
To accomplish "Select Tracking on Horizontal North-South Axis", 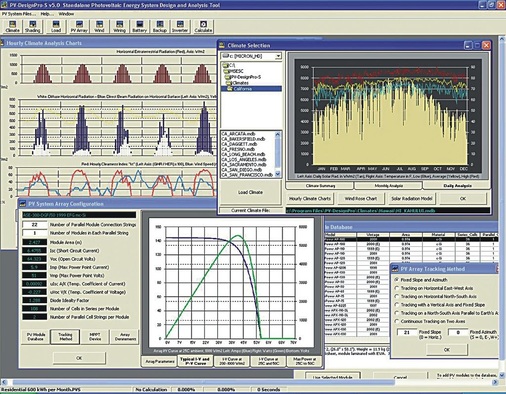I will tap(397, 296).
